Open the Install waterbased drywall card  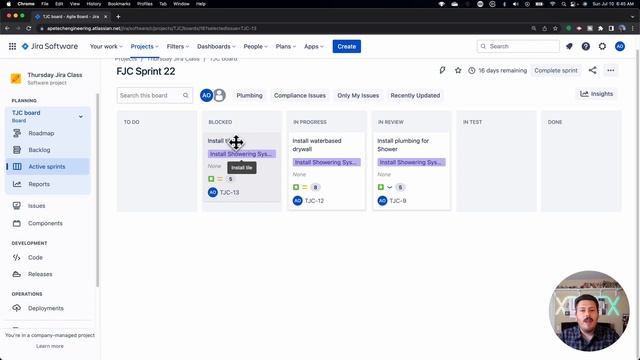[326, 171]
